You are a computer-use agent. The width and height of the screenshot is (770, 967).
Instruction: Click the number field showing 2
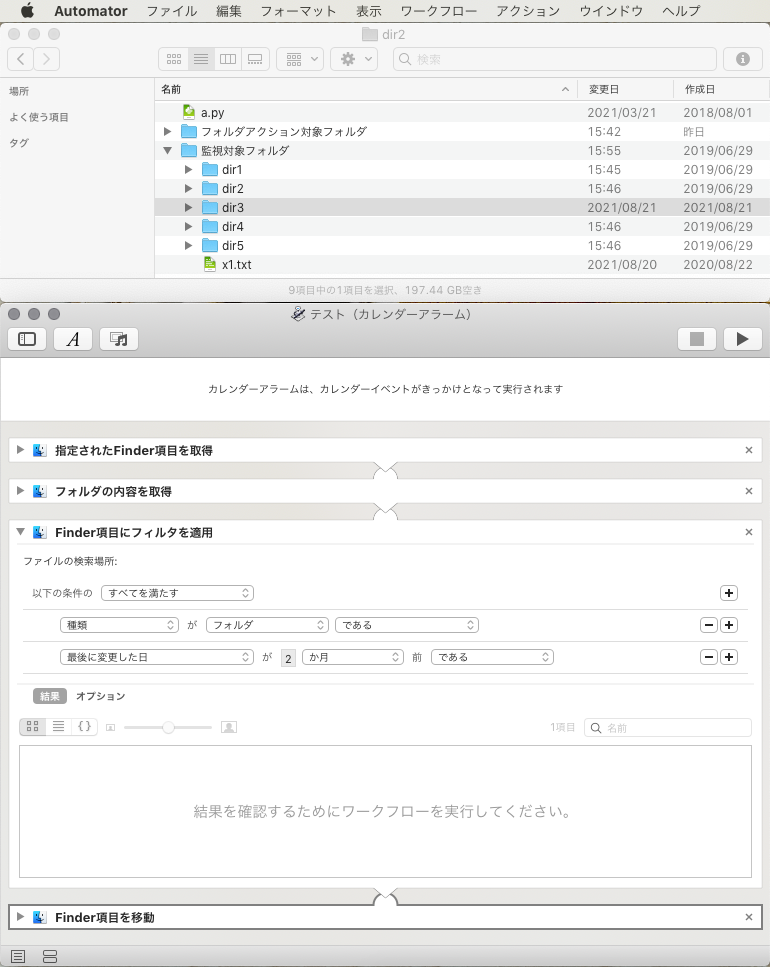[x=288, y=658]
